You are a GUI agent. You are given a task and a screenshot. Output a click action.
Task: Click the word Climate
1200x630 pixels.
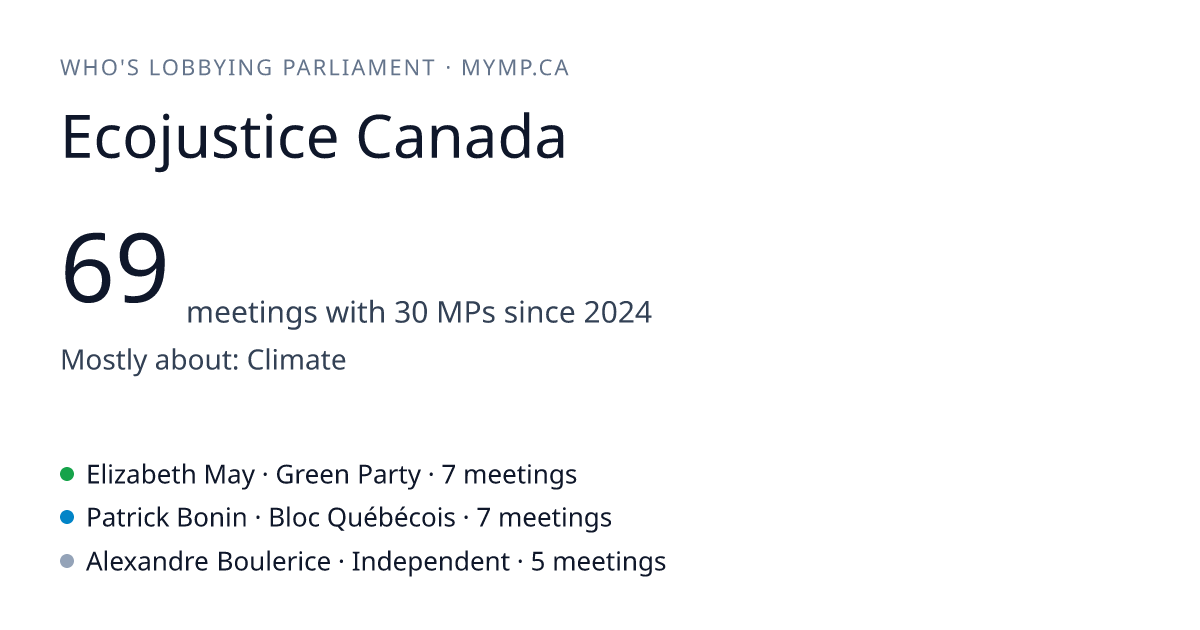pos(297,360)
